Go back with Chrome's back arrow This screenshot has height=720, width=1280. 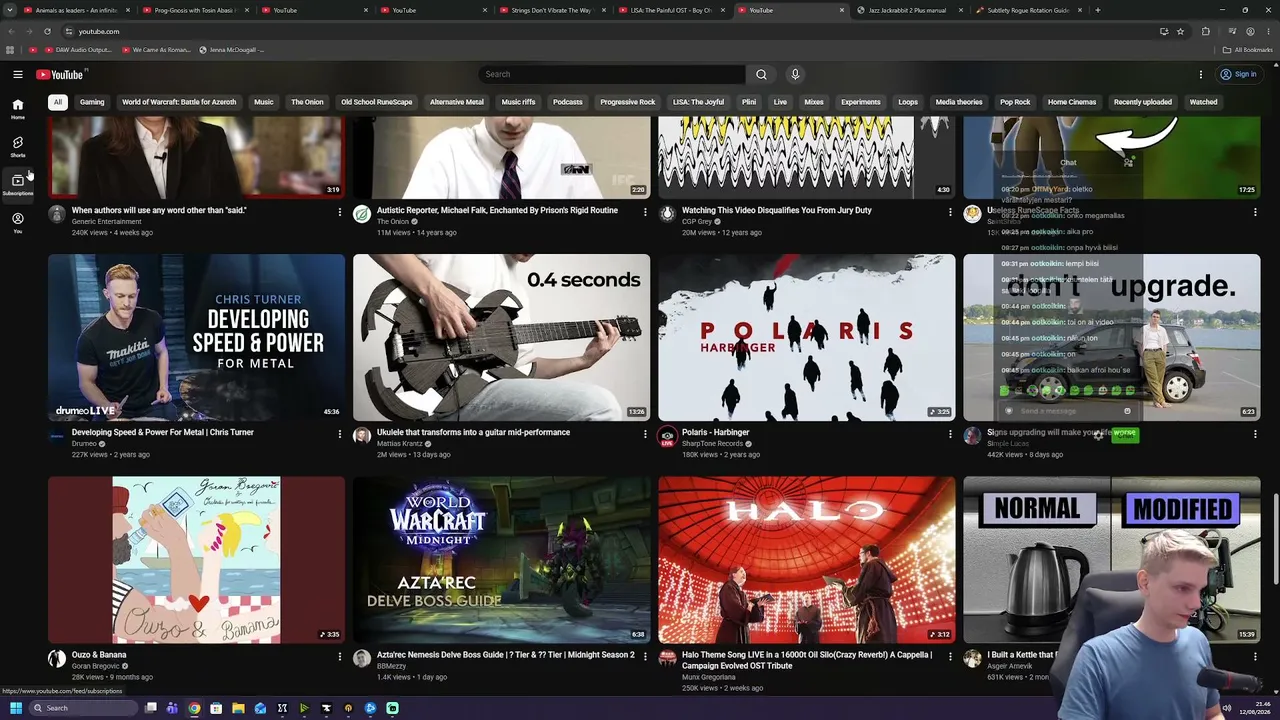[x=10, y=31]
